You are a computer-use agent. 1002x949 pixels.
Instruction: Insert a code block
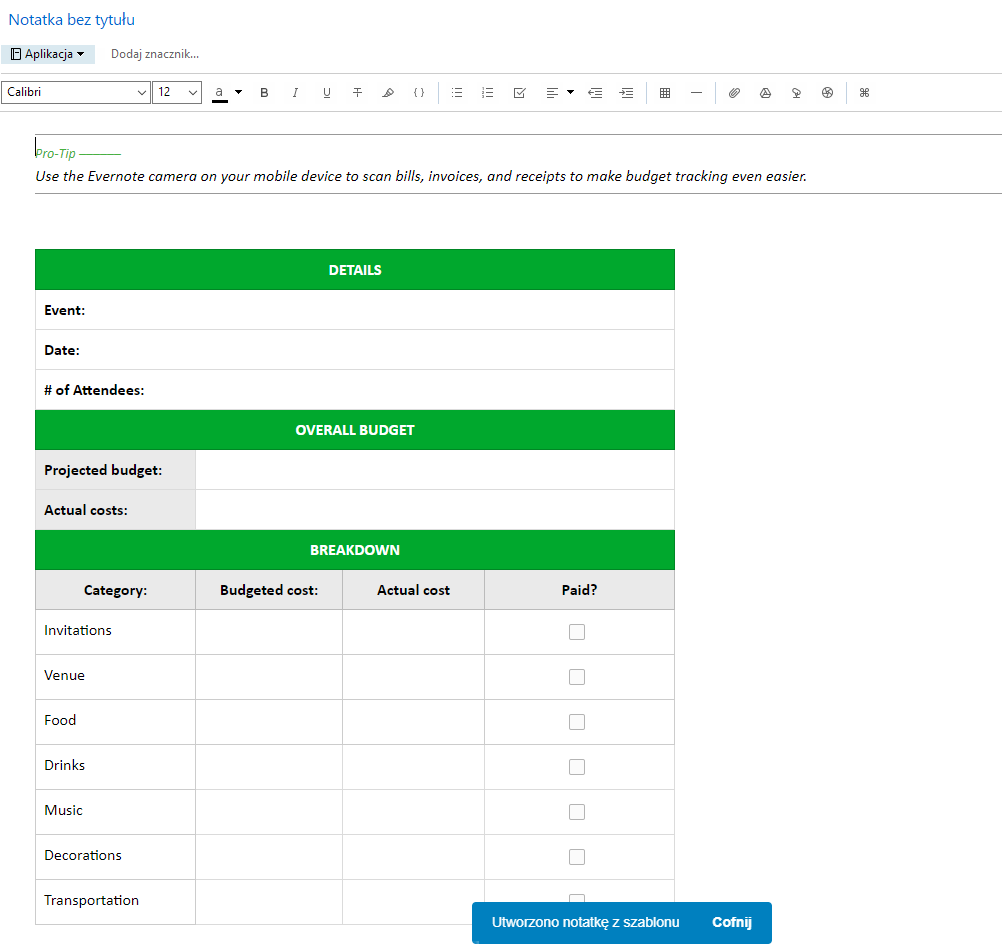coord(419,93)
